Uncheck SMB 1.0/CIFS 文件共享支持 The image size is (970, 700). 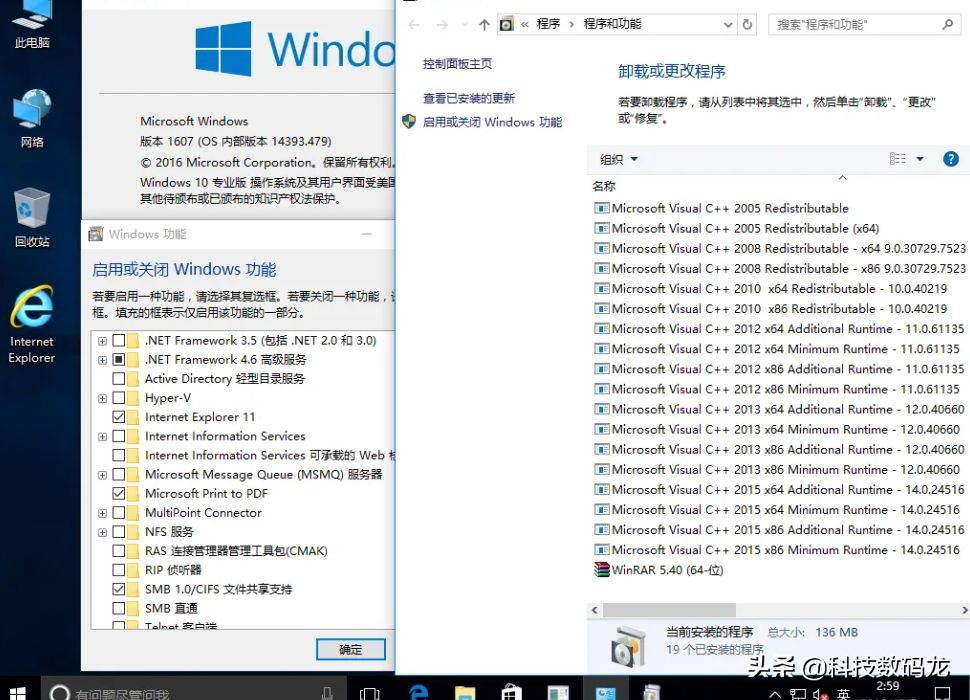click(x=119, y=589)
